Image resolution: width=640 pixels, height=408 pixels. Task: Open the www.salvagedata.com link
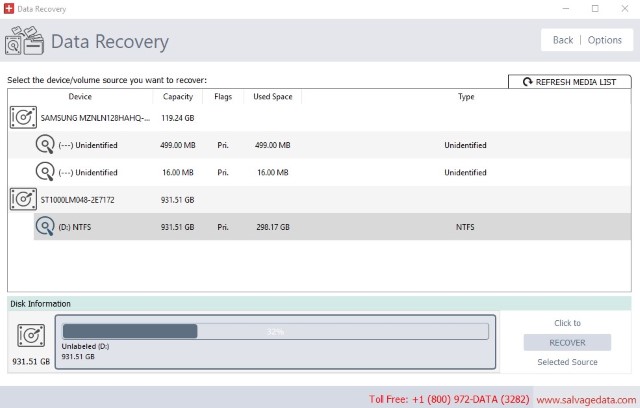[x=581, y=398]
